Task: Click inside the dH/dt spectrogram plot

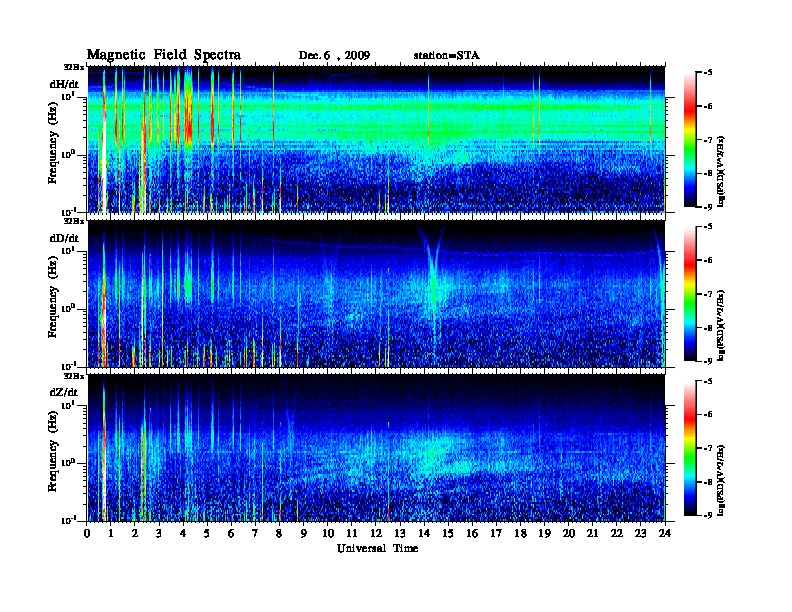Action: pyautogui.click(x=376, y=139)
